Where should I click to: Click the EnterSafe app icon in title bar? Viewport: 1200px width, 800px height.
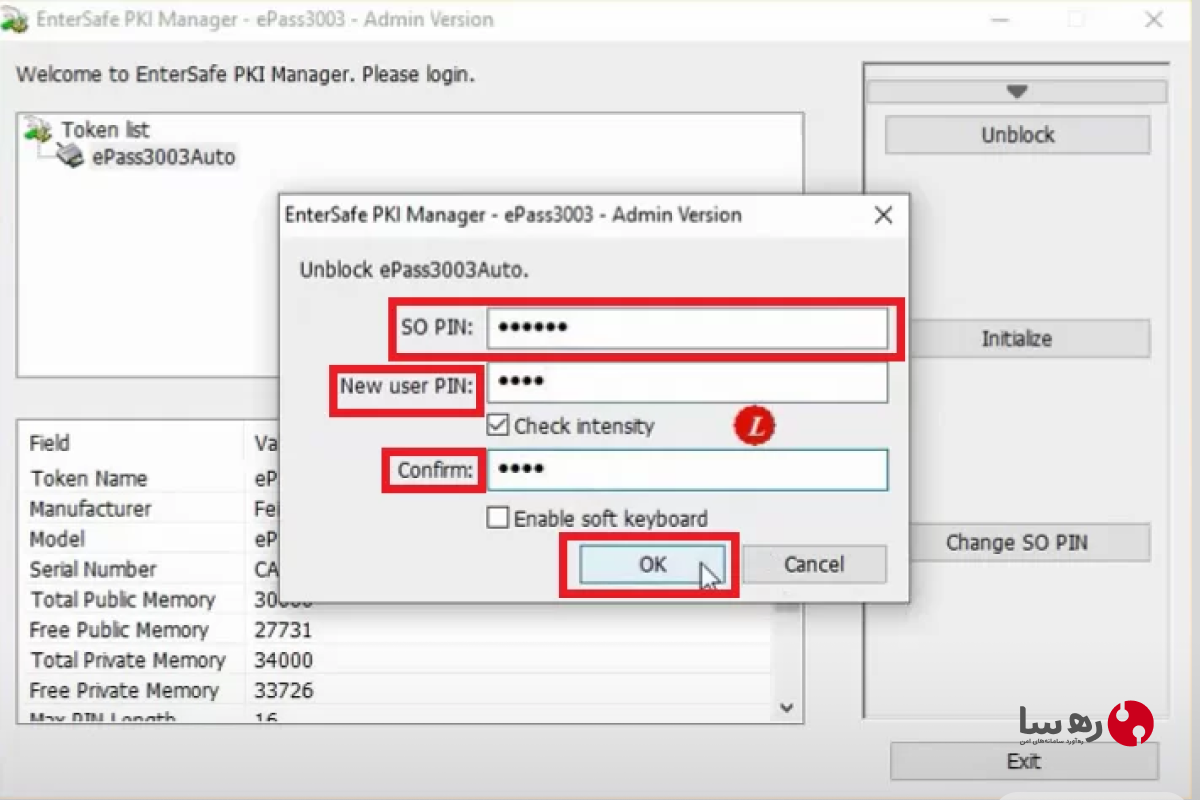17,21
